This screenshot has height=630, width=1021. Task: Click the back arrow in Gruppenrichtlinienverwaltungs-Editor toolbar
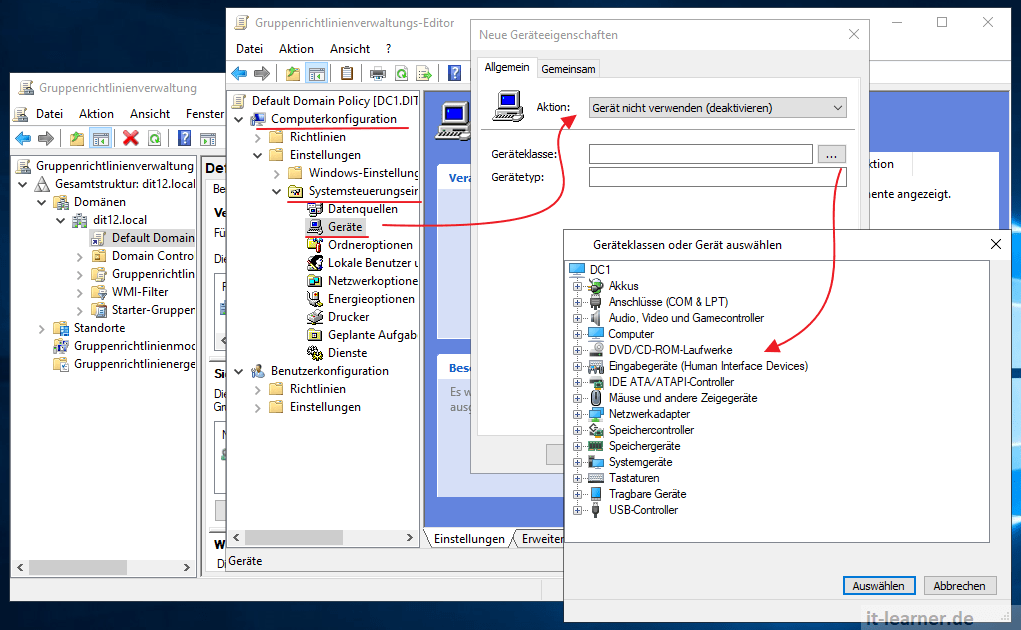pos(239,74)
